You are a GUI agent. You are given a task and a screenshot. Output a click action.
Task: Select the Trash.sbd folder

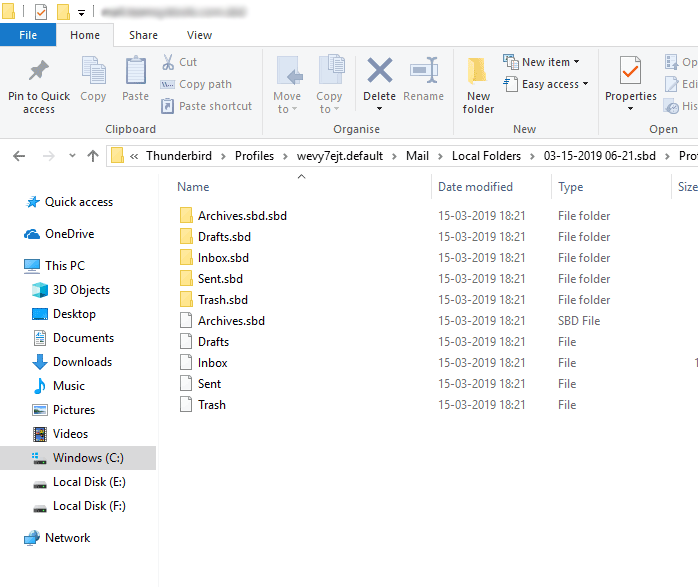point(223,300)
